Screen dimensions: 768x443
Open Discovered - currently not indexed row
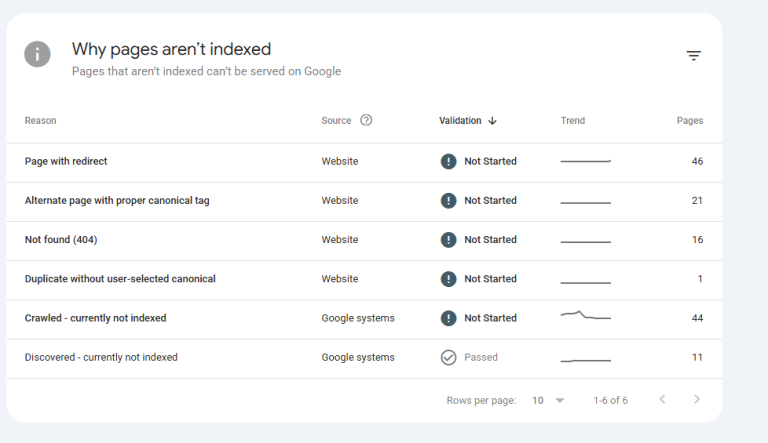click(364, 359)
